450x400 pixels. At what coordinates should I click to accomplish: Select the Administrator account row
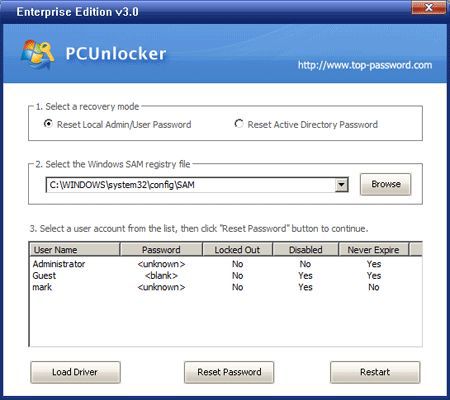pyautogui.click(x=226, y=264)
